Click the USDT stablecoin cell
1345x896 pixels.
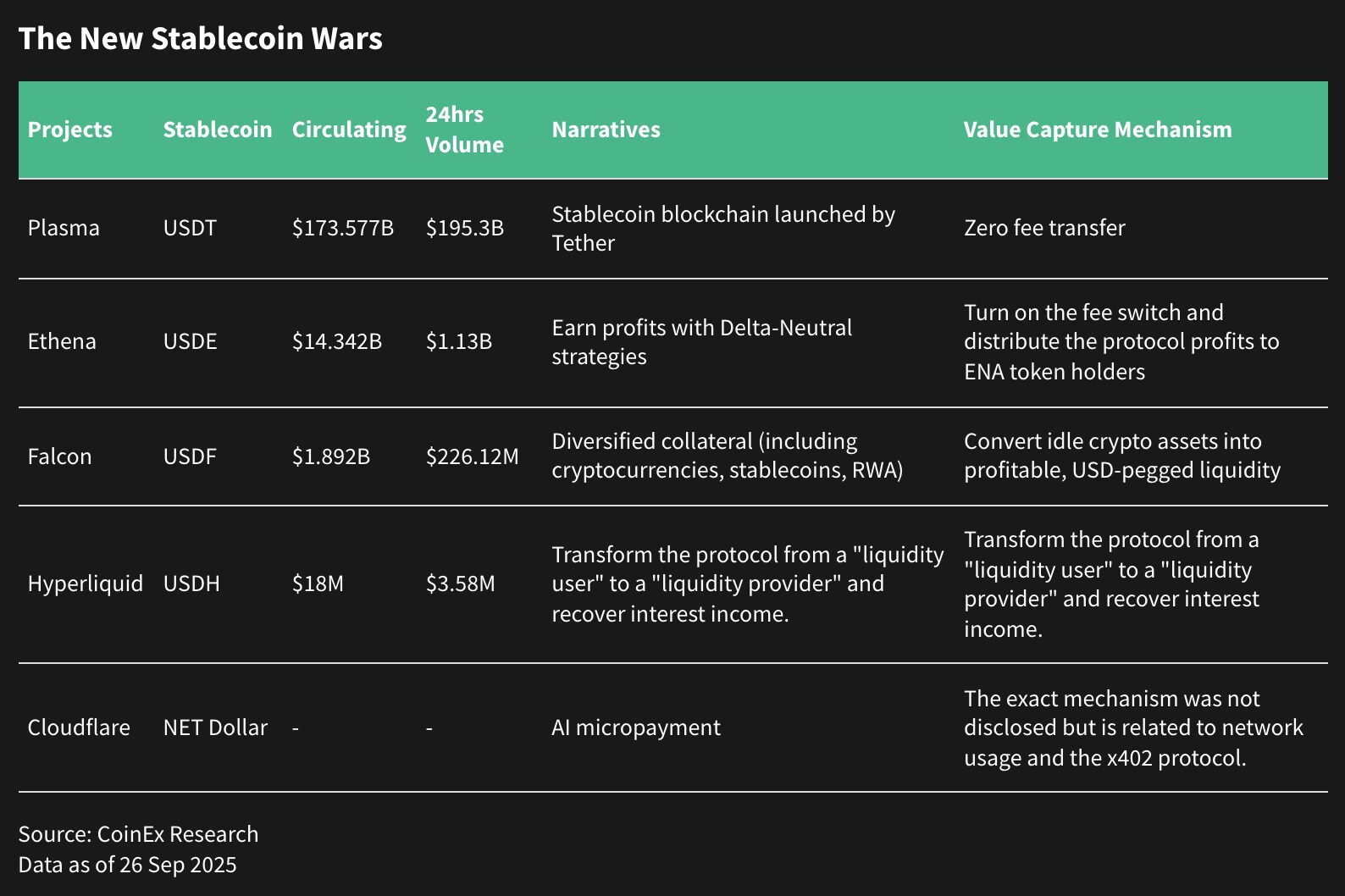pyautogui.click(x=190, y=228)
